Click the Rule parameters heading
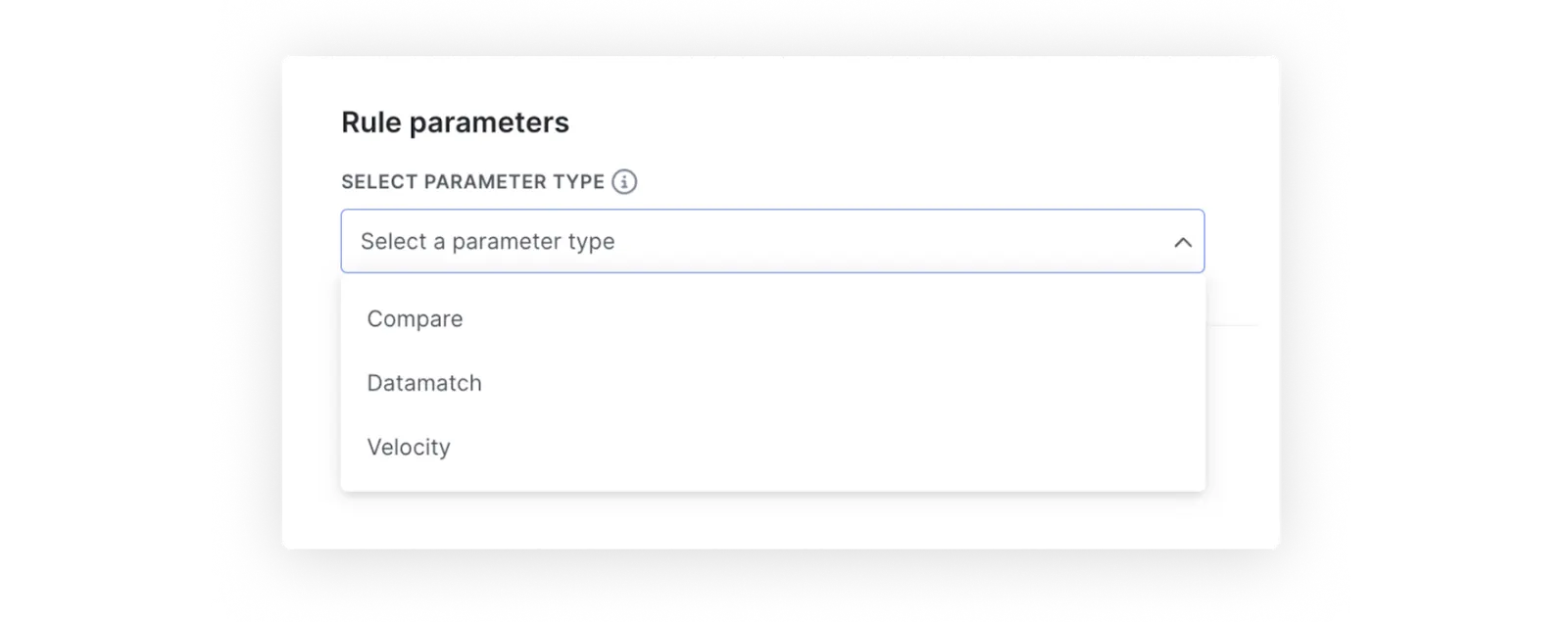 [455, 122]
